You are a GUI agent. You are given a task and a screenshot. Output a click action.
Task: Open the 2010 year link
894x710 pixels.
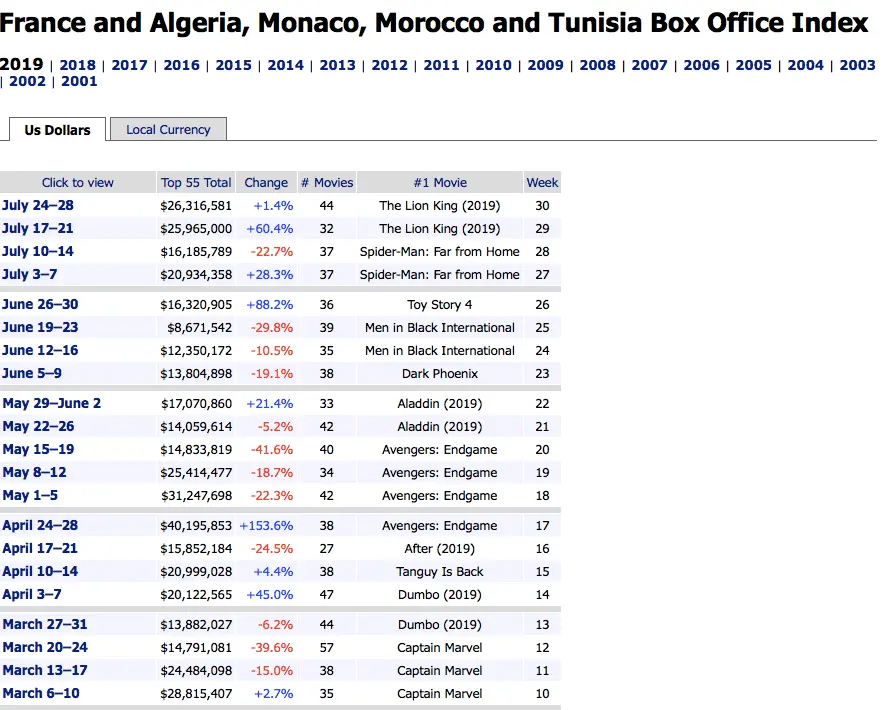493,65
